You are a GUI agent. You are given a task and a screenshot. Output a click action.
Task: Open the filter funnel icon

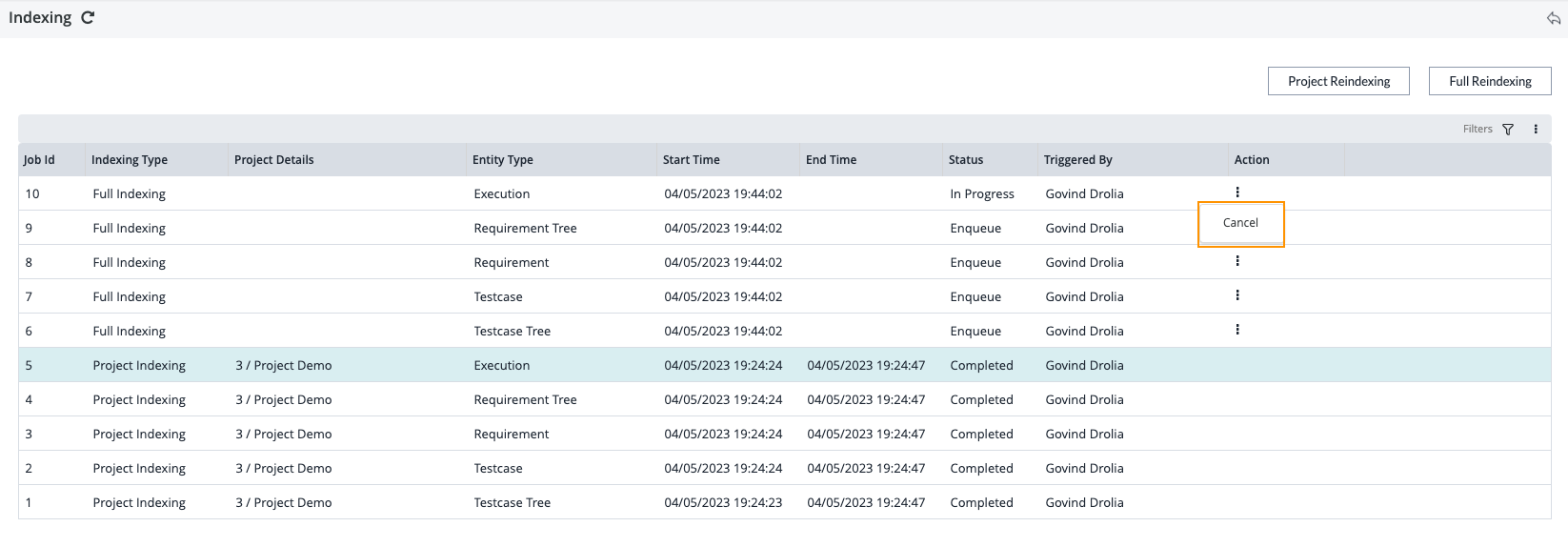point(1508,130)
